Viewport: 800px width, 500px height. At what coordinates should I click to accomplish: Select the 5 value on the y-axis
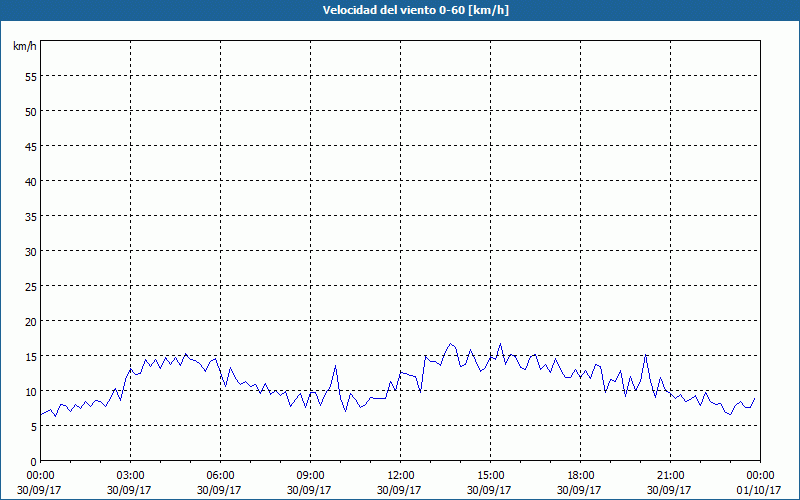[34, 427]
